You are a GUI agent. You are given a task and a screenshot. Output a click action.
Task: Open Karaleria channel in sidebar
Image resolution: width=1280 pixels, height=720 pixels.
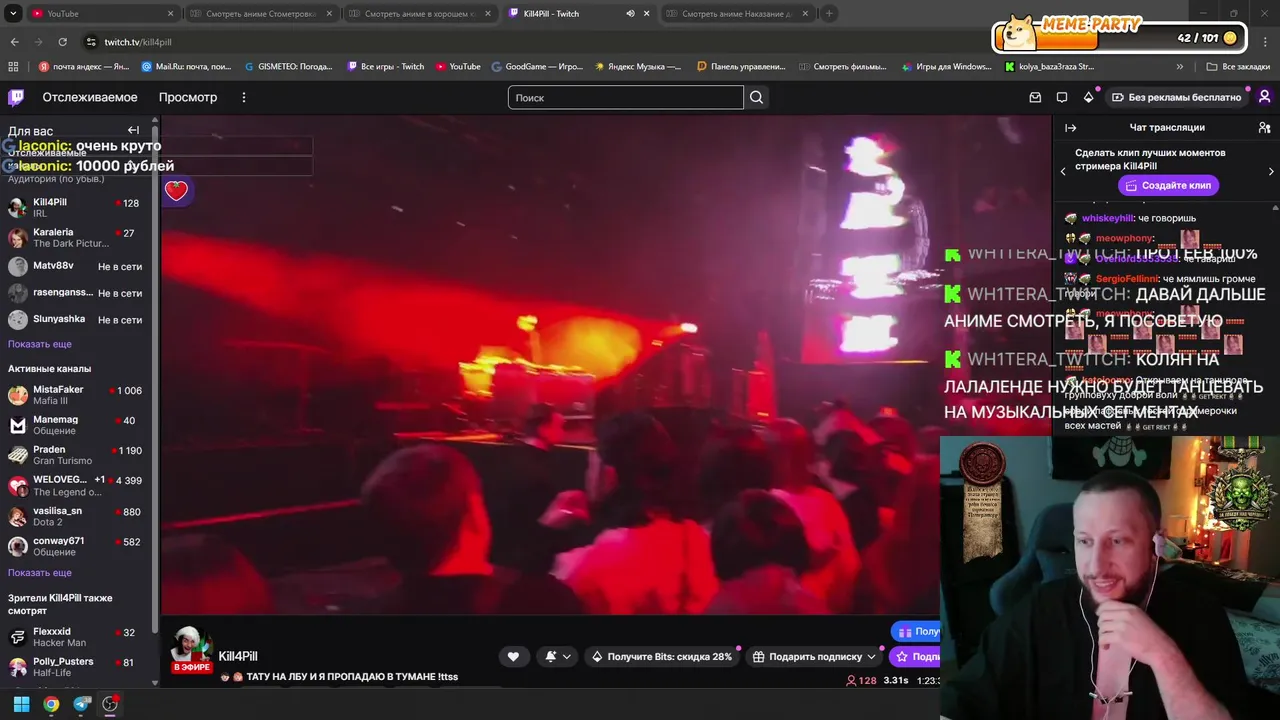click(x=76, y=237)
